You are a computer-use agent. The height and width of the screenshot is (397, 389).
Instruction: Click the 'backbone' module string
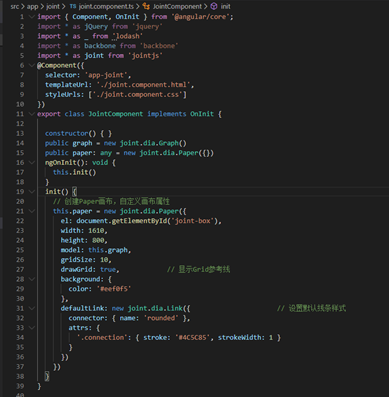pos(159,46)
